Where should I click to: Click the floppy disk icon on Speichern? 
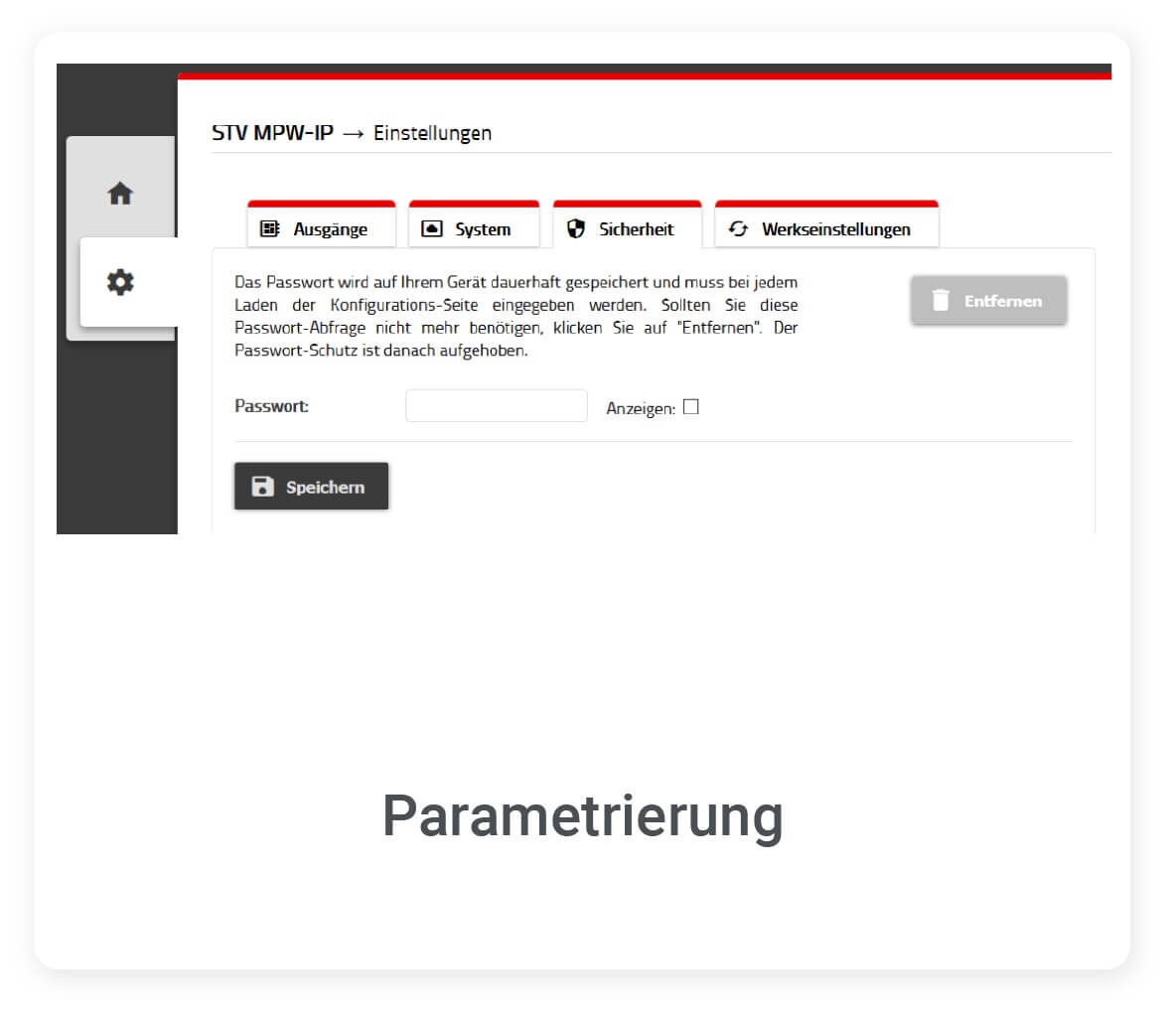262,487
